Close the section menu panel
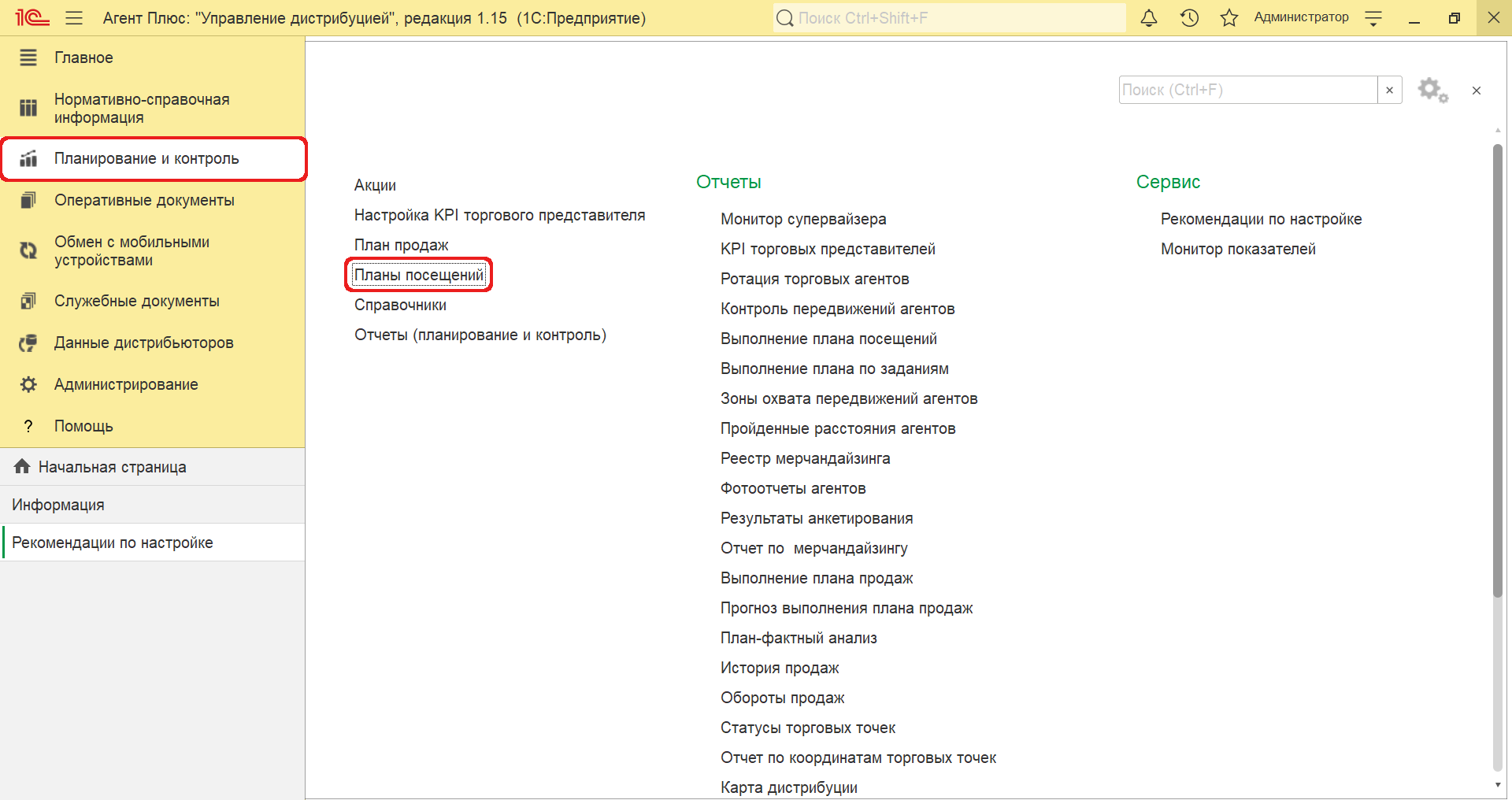The height and width of the screenshot is (800, 1512). tap(1477, 91)
